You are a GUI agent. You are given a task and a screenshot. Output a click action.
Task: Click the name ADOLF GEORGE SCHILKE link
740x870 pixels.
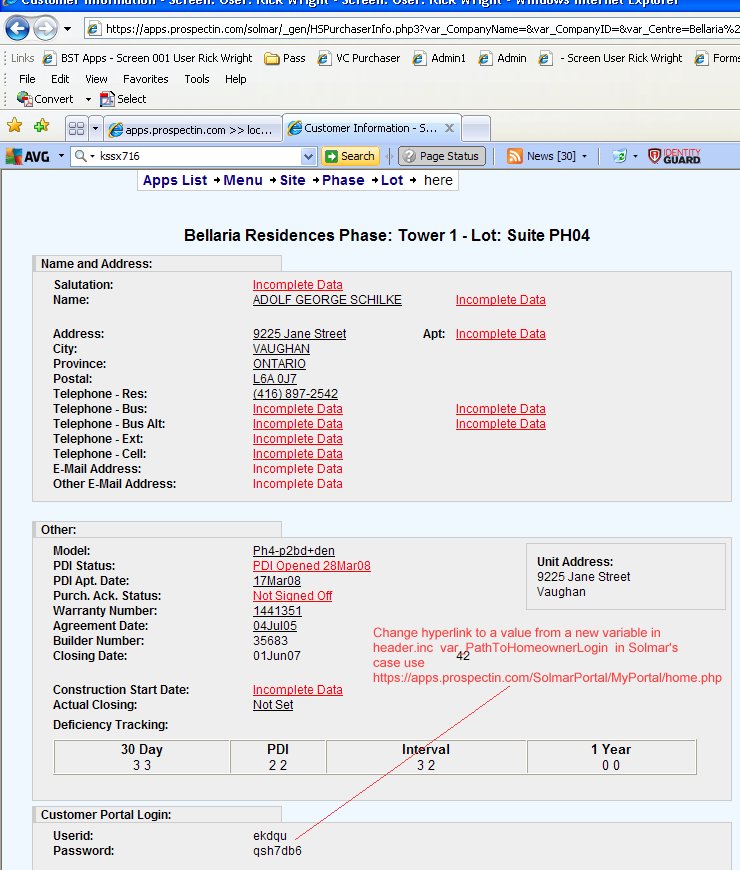tap(327, 300)
